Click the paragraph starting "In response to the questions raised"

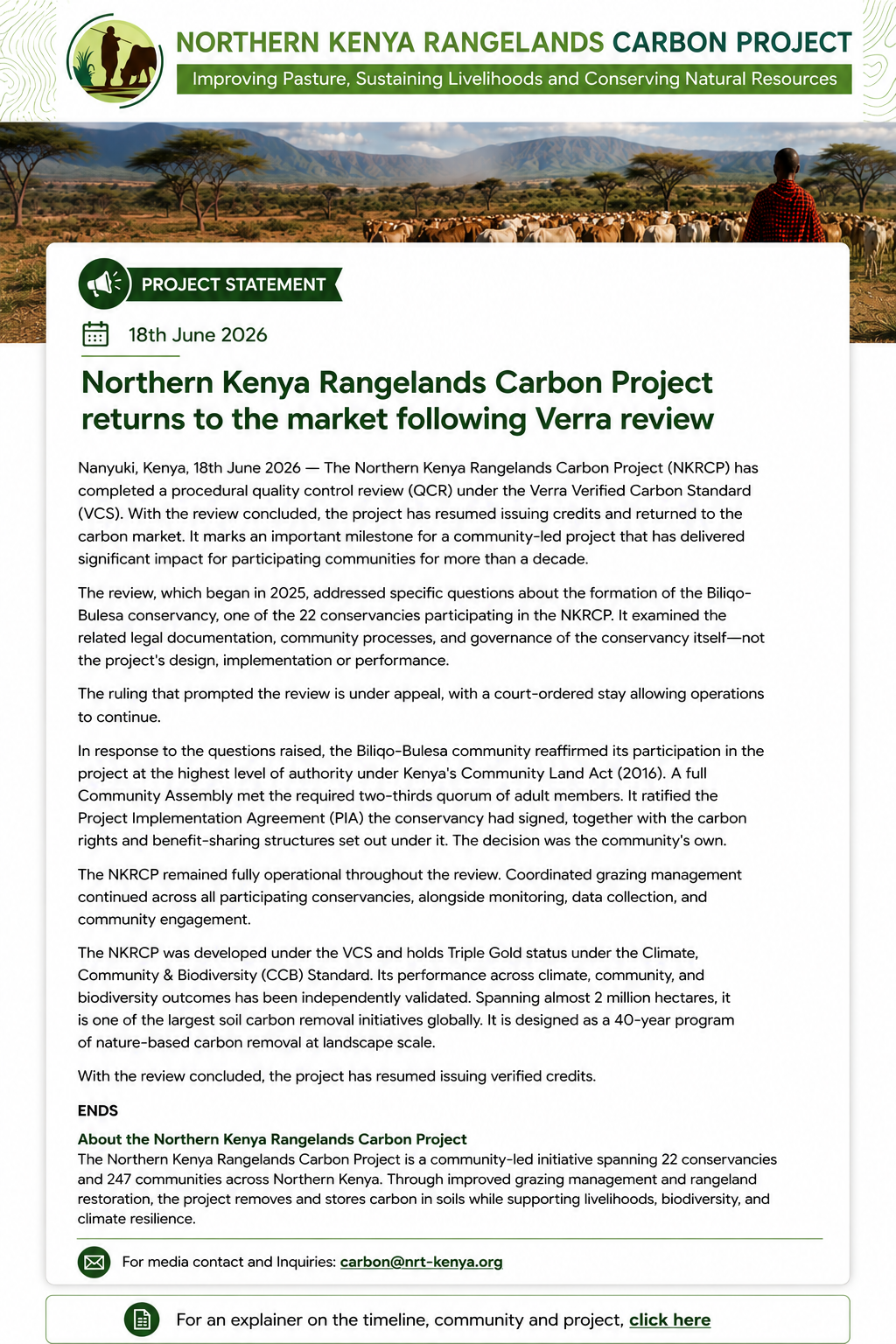(421, 795)
